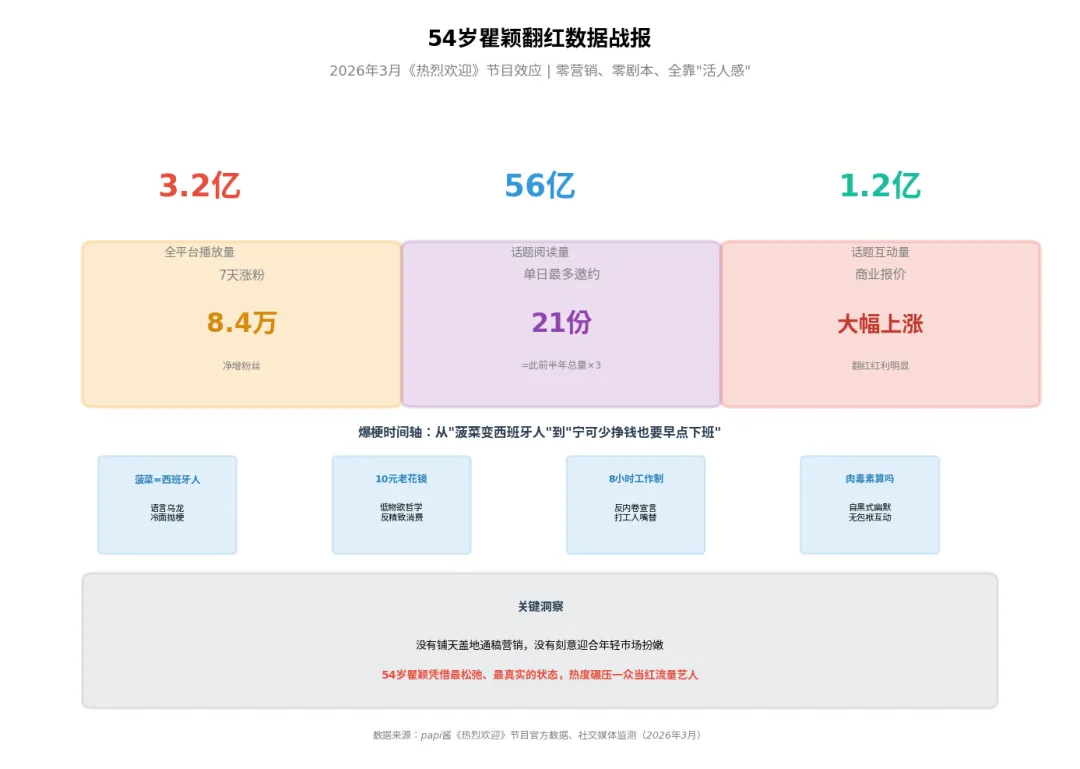Click the "8.4万" new followers figure

(240, 323)
